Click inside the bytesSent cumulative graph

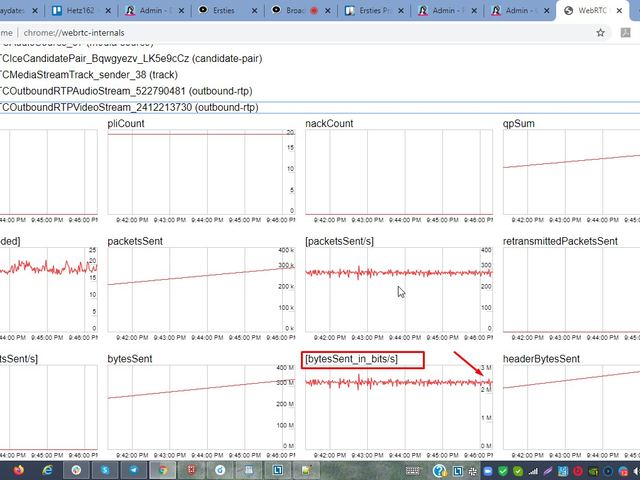pos(201,407)
